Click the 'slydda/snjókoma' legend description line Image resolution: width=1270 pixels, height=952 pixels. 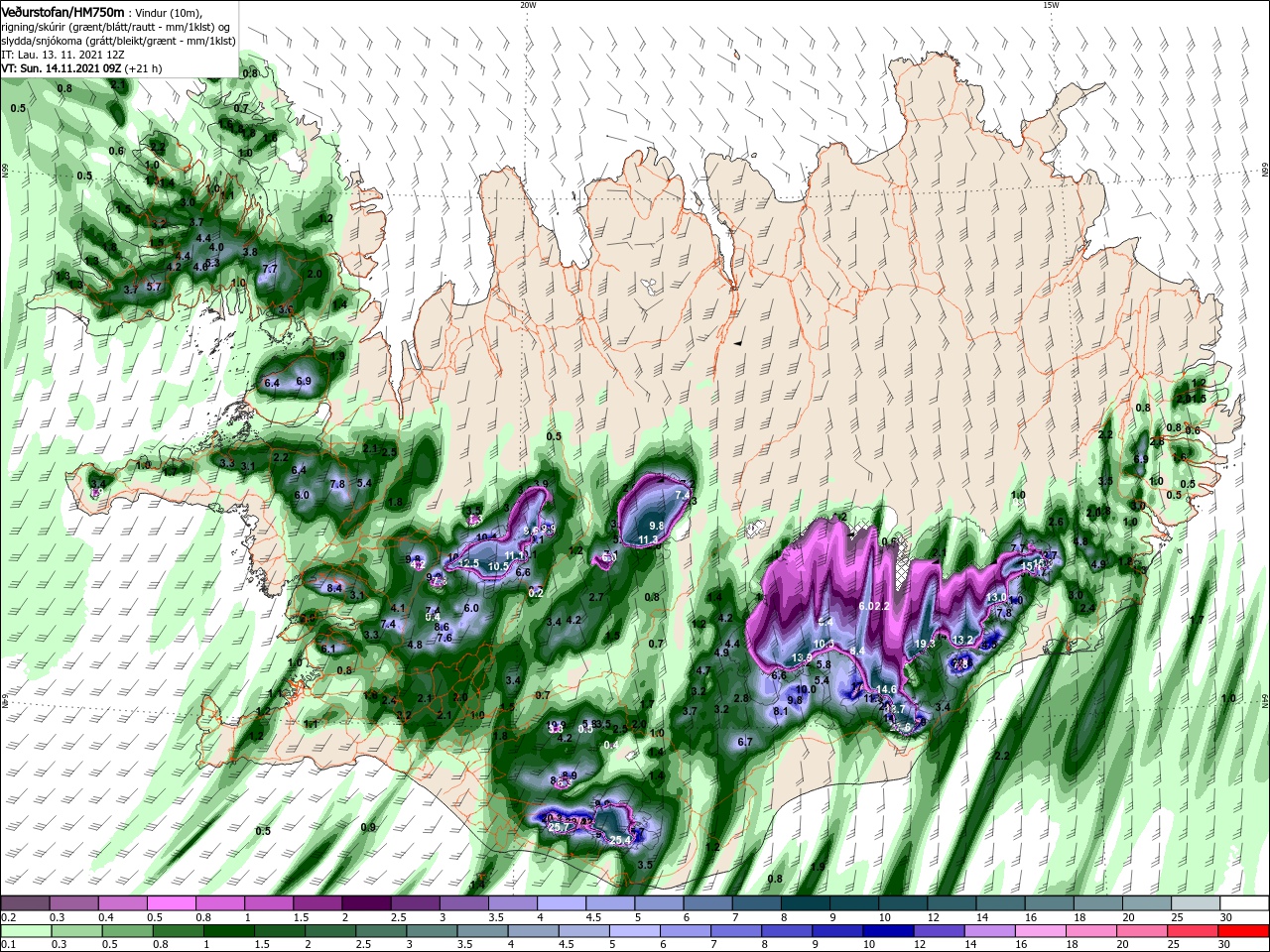click(119, 41)
